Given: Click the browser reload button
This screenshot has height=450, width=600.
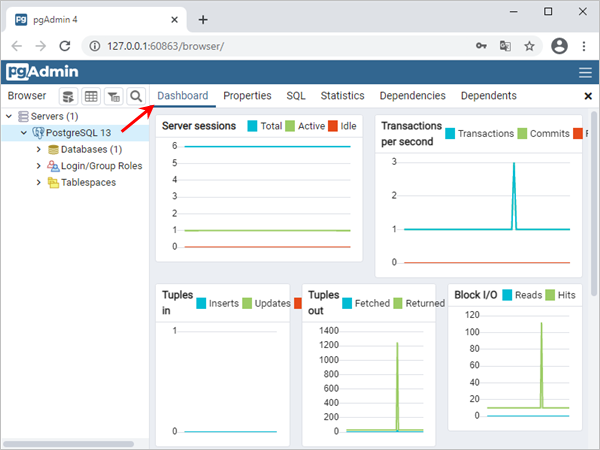Looking at the screenshot, I should click(x=65, y=46).
